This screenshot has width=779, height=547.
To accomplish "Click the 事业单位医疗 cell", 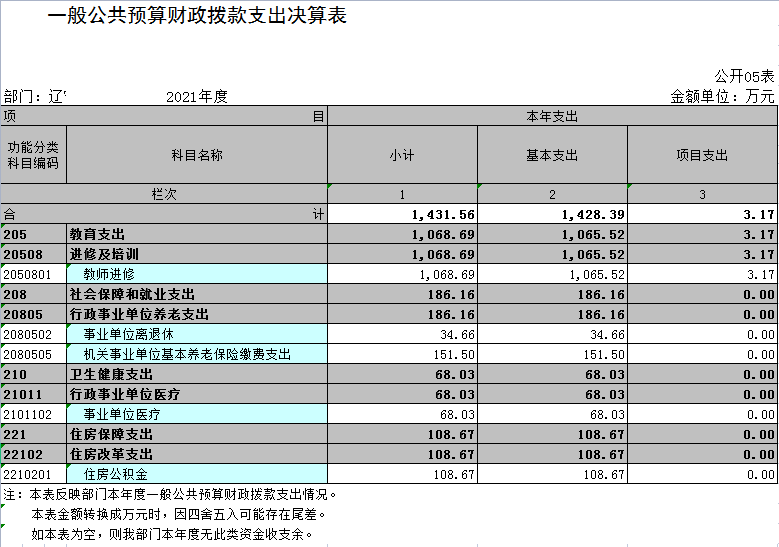I will click(x=197, y=414).
